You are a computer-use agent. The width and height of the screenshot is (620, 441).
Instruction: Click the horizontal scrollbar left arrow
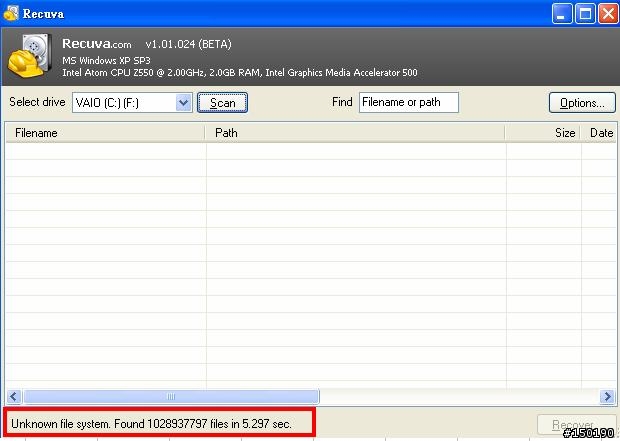click(14, 396)
